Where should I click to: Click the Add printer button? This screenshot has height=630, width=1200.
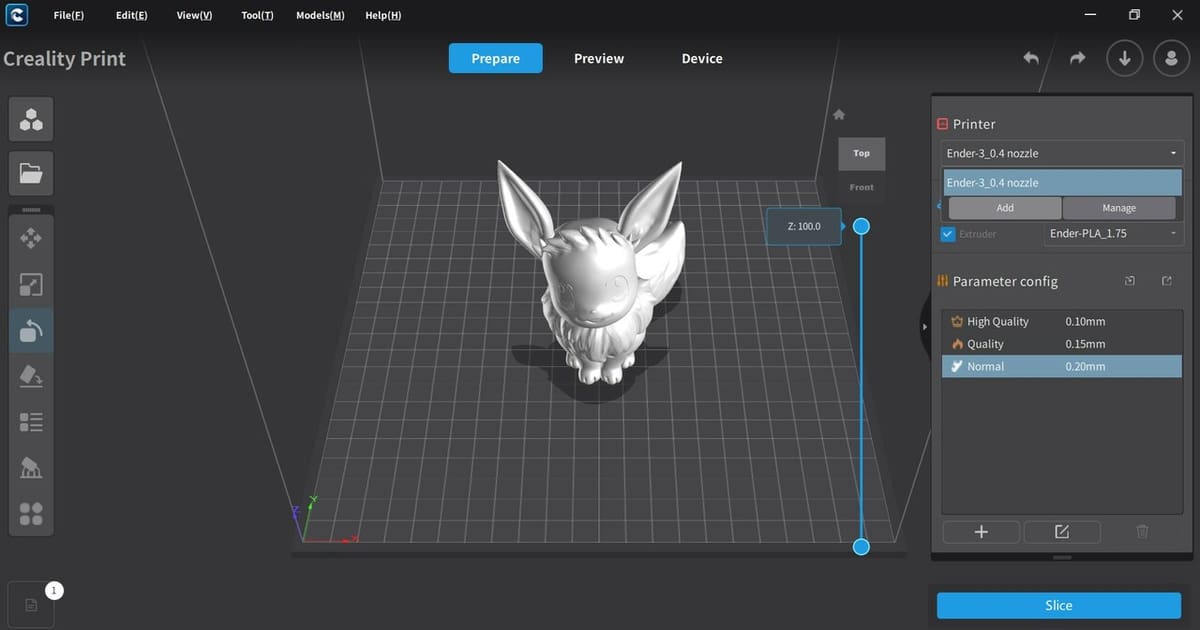(x=1005, y=208)
